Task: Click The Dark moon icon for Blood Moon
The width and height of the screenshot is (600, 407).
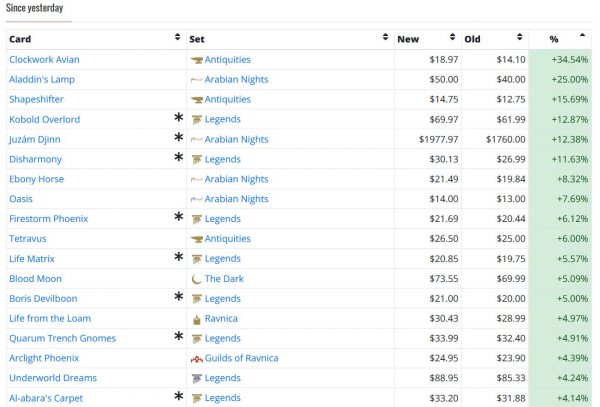Action: pyautogui.click(x=196, y=279)
